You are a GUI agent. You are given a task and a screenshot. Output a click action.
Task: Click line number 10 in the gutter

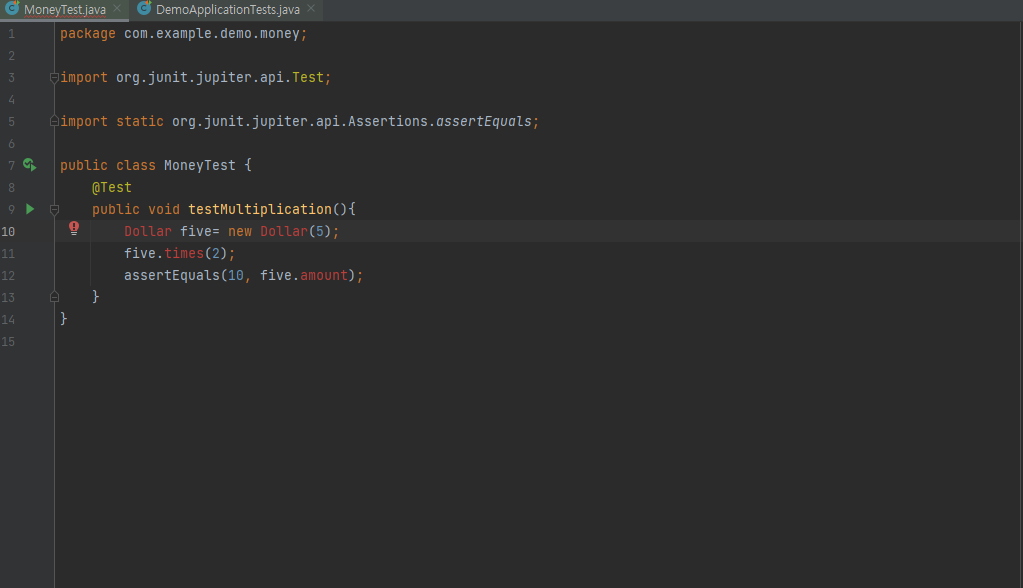click(x=8, y=231)
